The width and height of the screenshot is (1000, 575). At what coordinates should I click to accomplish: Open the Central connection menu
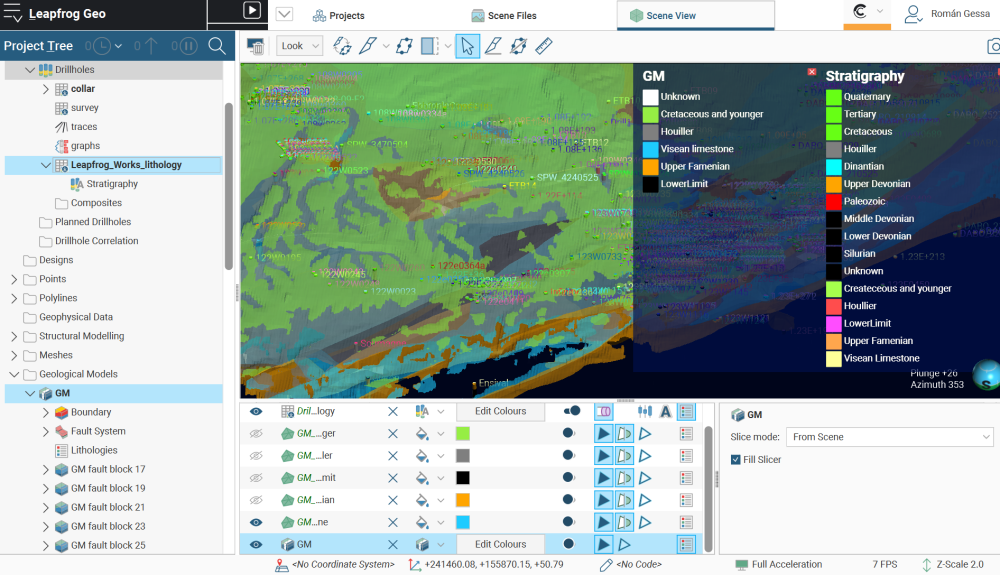[x=867, y=12]
